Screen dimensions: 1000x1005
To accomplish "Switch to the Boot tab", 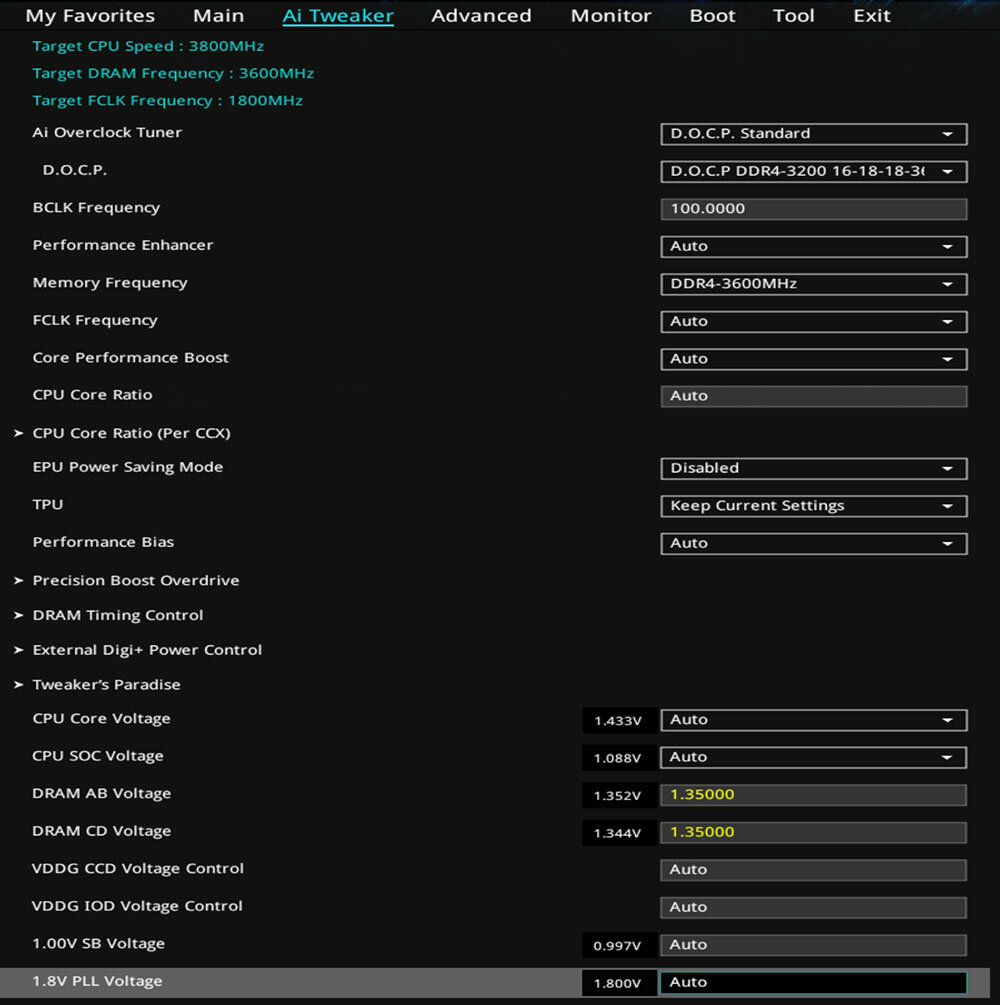I will coord(712,15).
